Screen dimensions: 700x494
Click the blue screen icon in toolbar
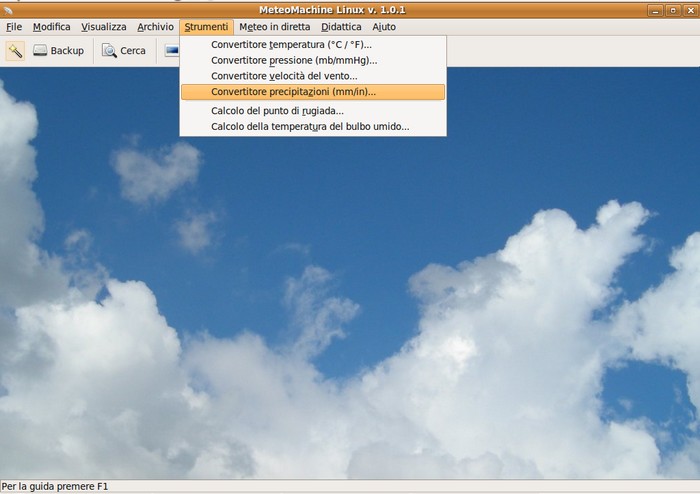[x=171, y=51]
